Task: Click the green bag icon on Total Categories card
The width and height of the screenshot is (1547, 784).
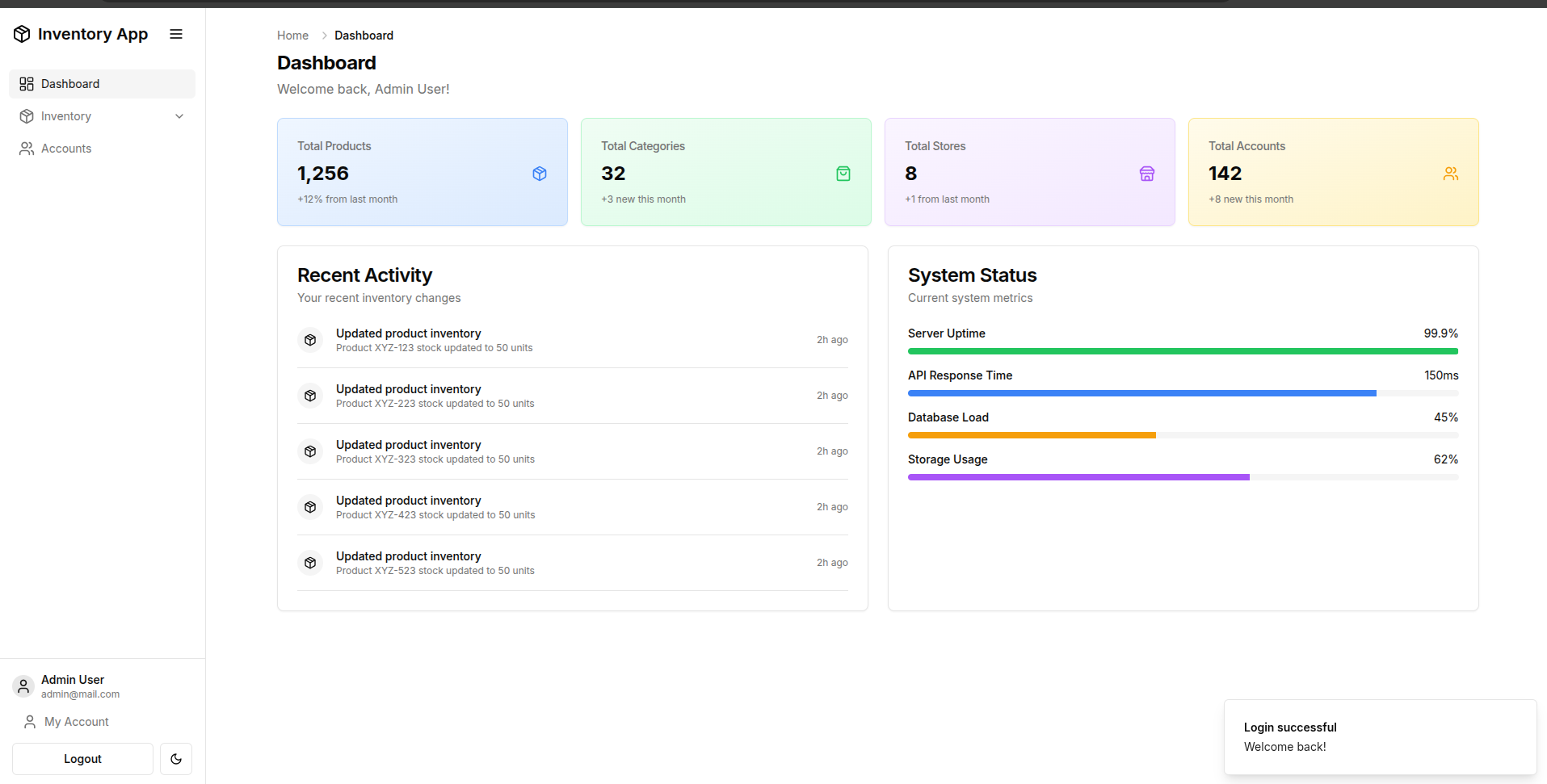Action: click(x=843, y=174)
